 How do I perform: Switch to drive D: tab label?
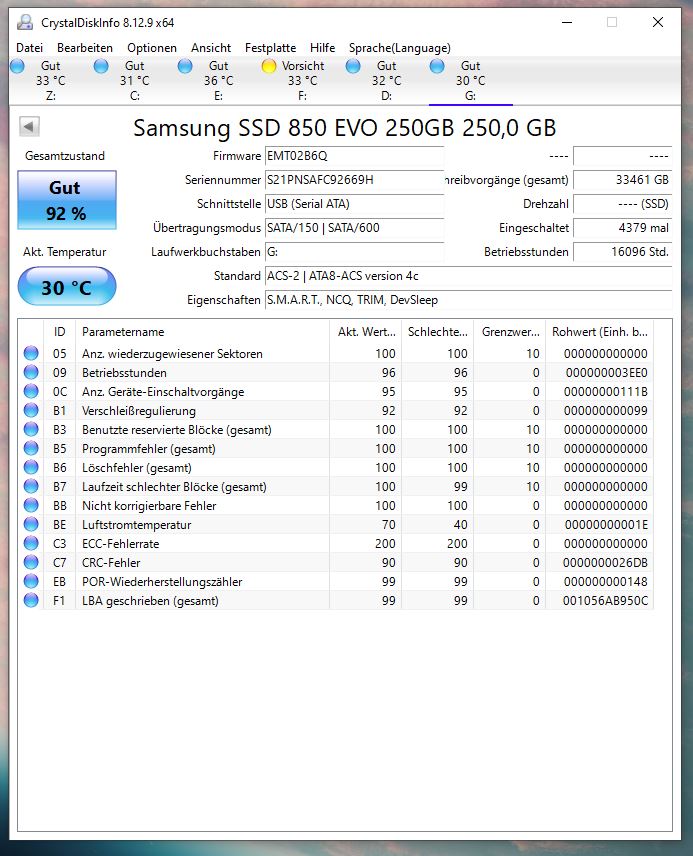pyautogui.click(x=387, y=81)
